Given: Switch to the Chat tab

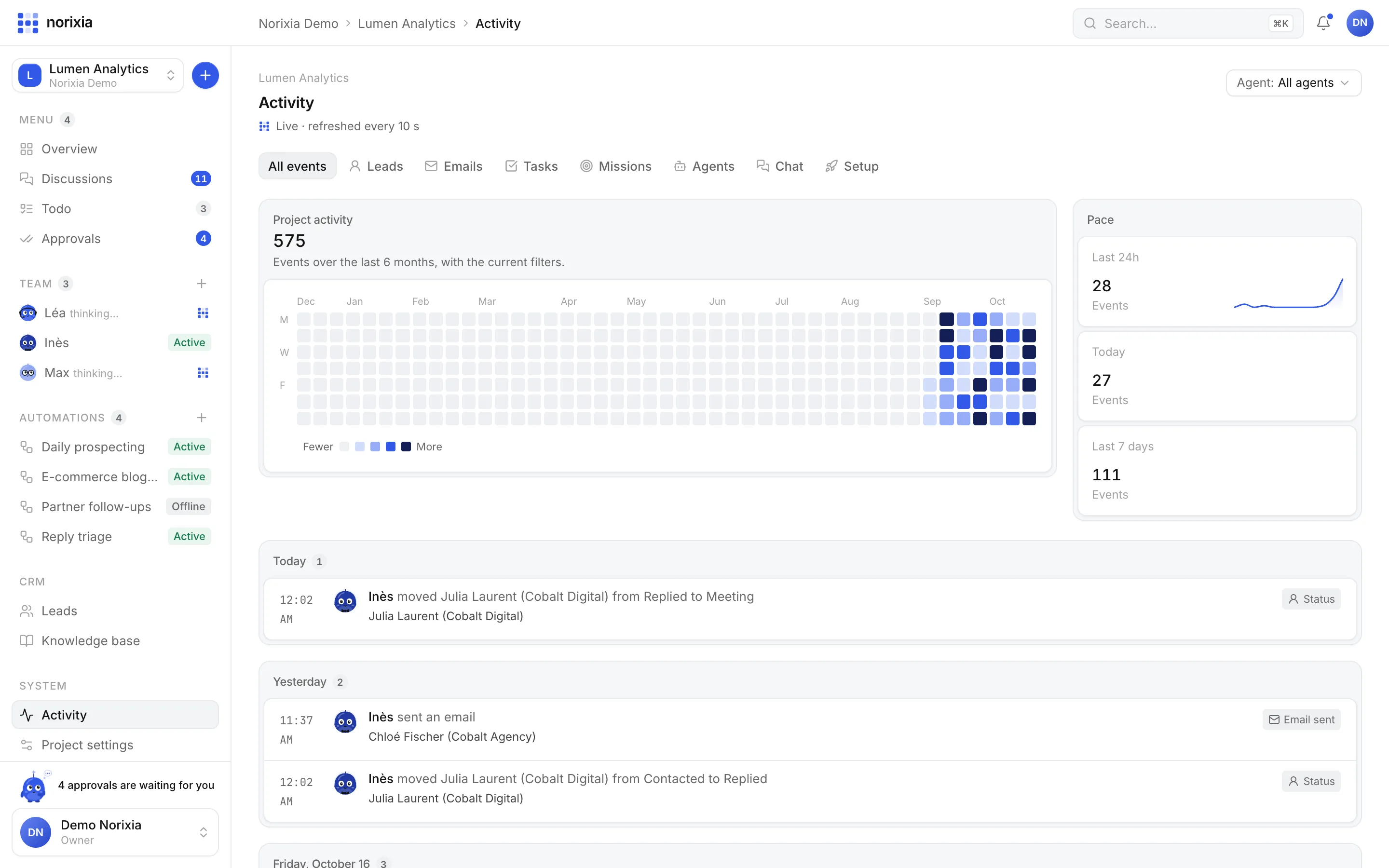Looking at the screenshot, I should tap(779, 166).
